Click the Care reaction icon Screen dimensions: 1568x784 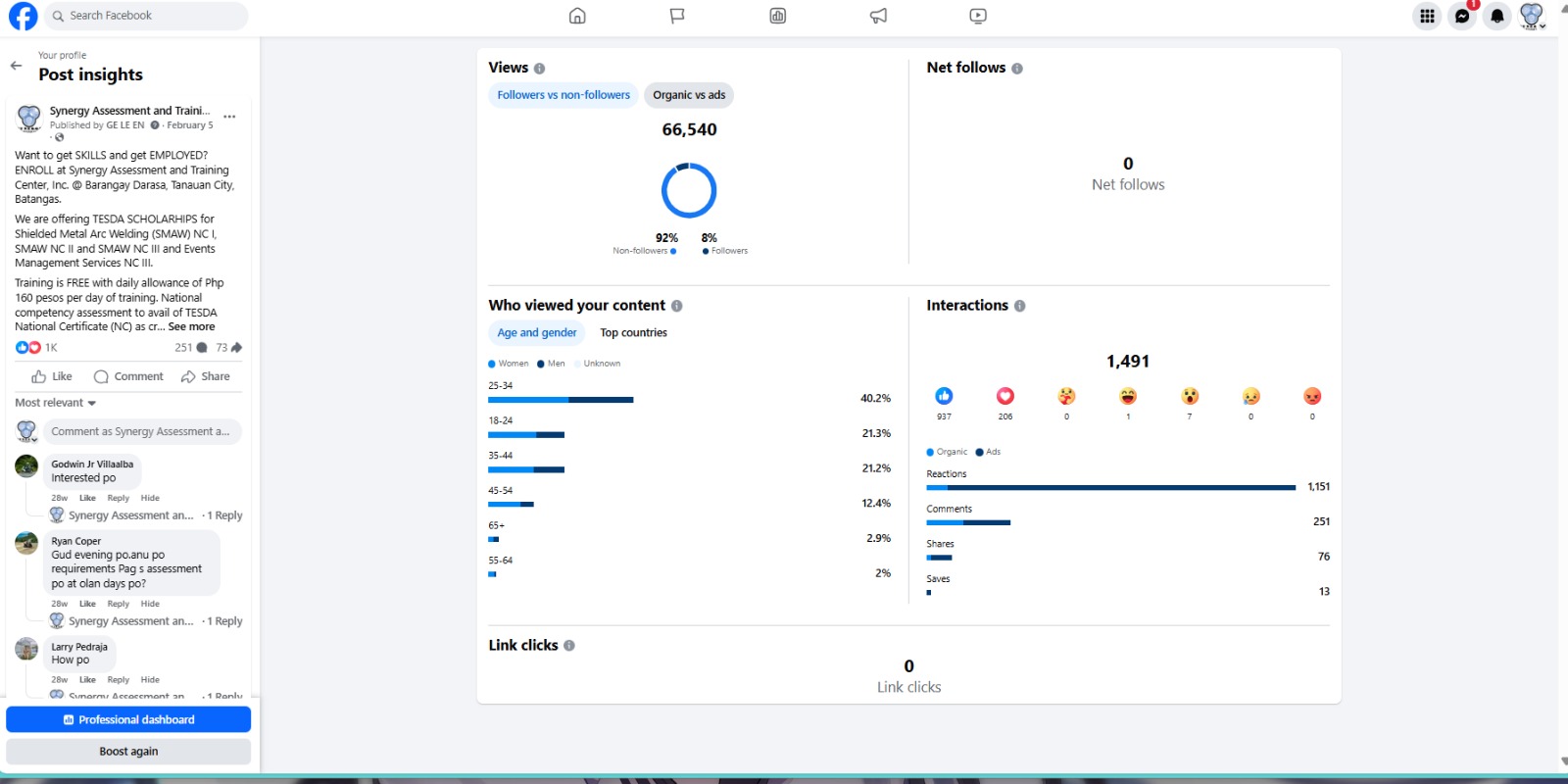click(x=1067, y=396)
